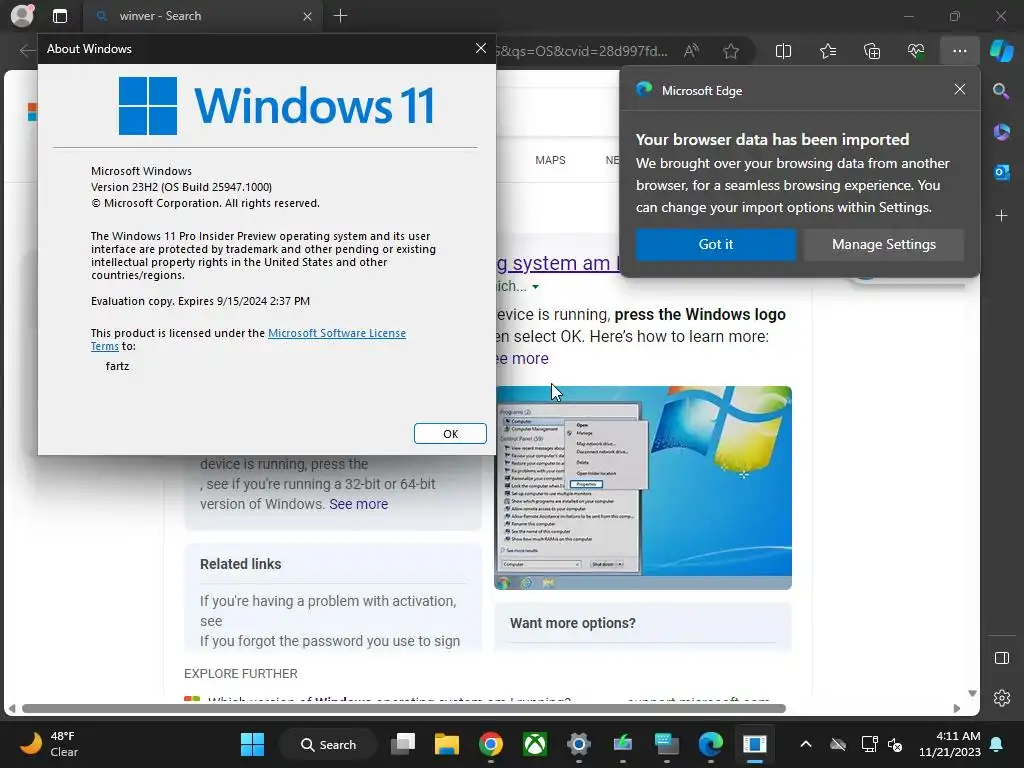
Task: Switch to winver window on taskbar
Action: point(754,744)
